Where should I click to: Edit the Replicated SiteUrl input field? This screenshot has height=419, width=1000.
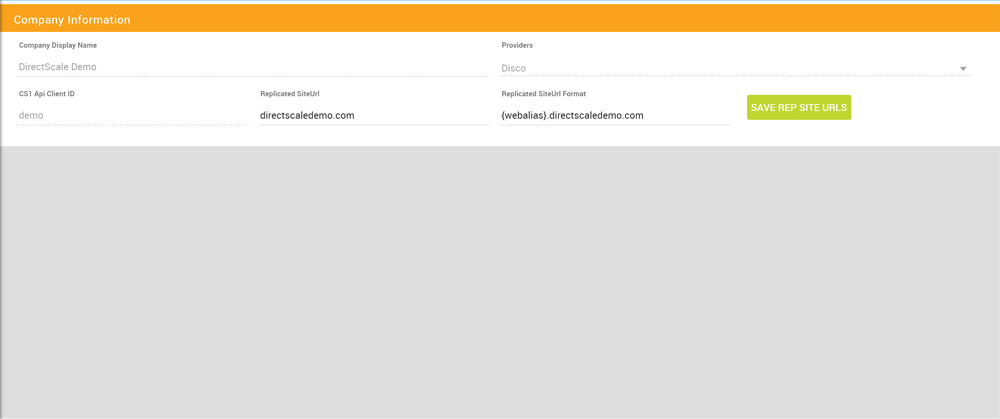tap(374, 116)
